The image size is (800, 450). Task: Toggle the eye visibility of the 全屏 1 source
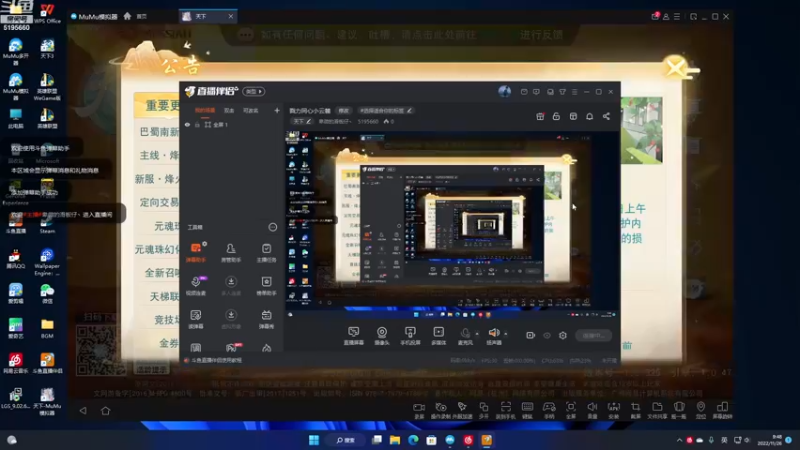[x=187, y=124]
